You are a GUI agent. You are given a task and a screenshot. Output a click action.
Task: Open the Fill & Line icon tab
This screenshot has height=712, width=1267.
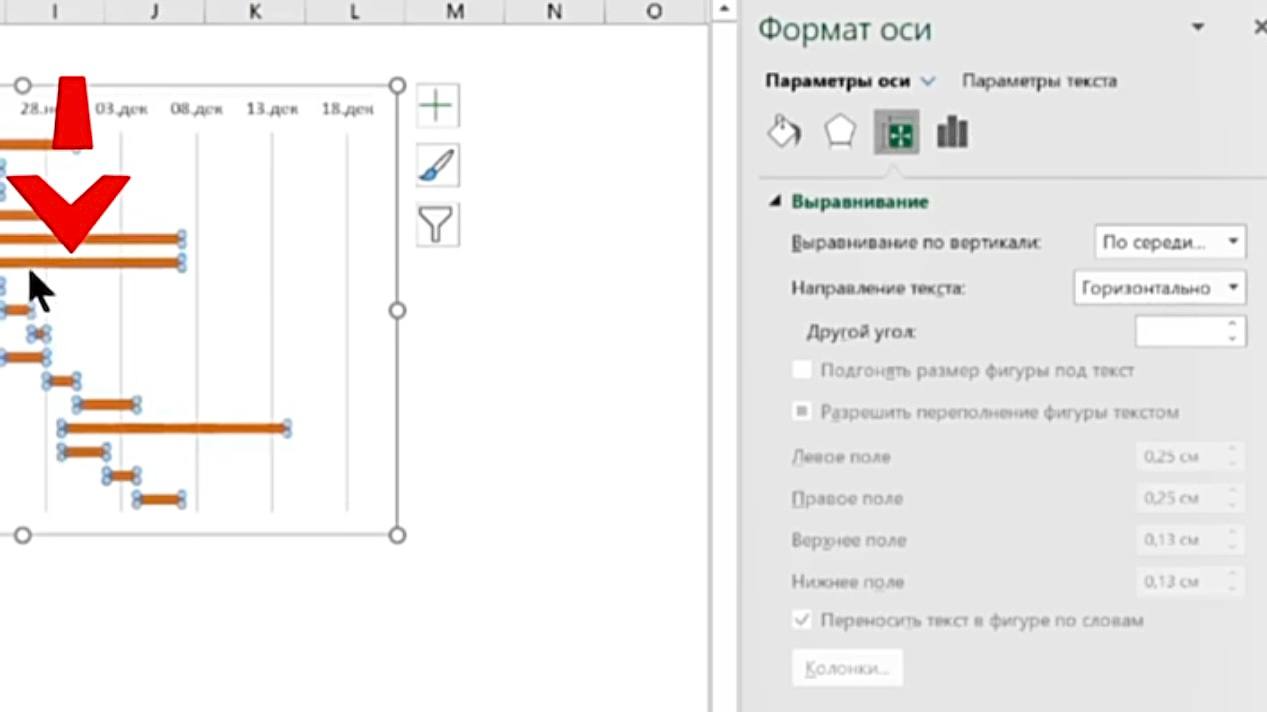pyautogui.click(x=784, y=132)
